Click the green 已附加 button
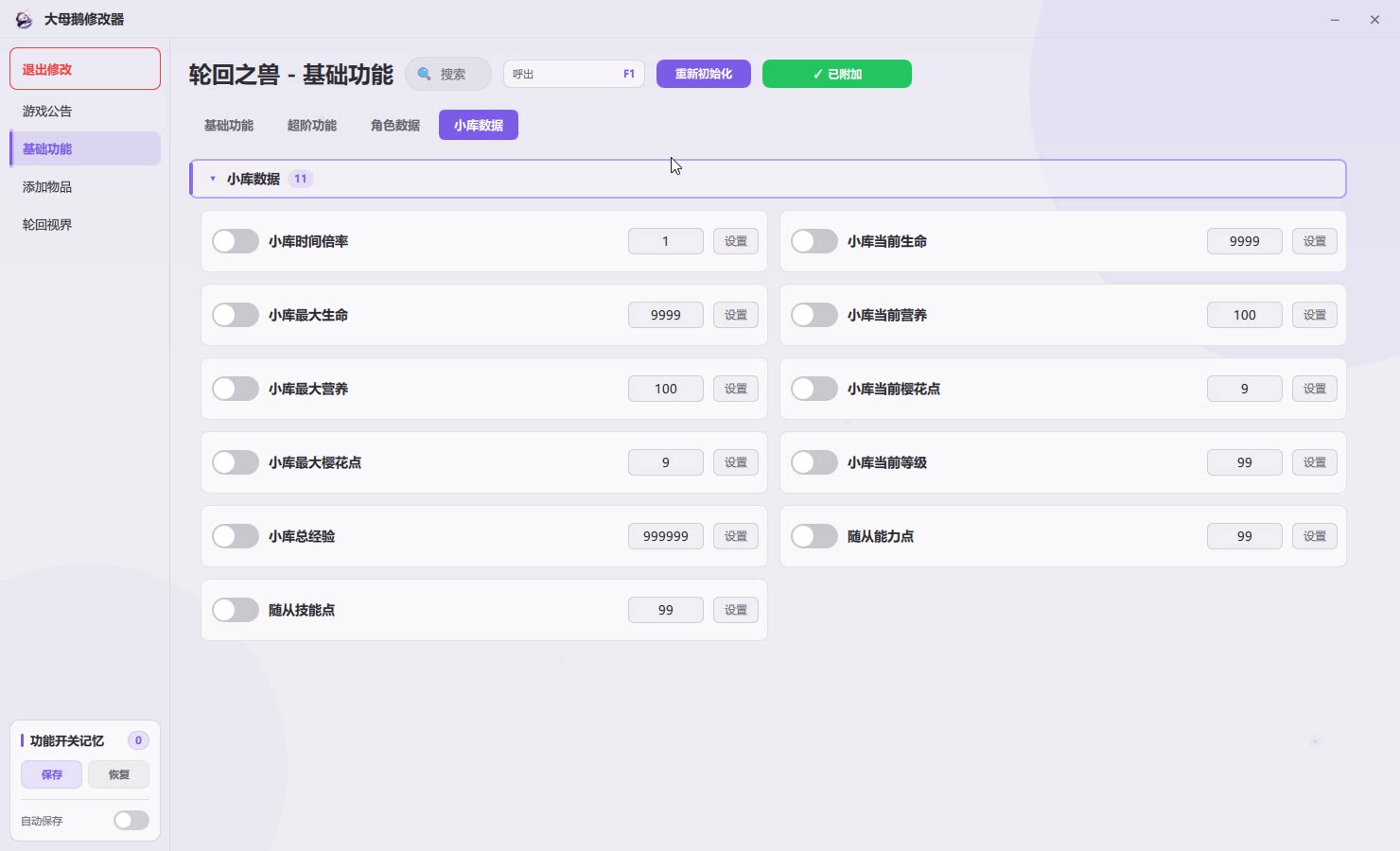 (837, 74)
